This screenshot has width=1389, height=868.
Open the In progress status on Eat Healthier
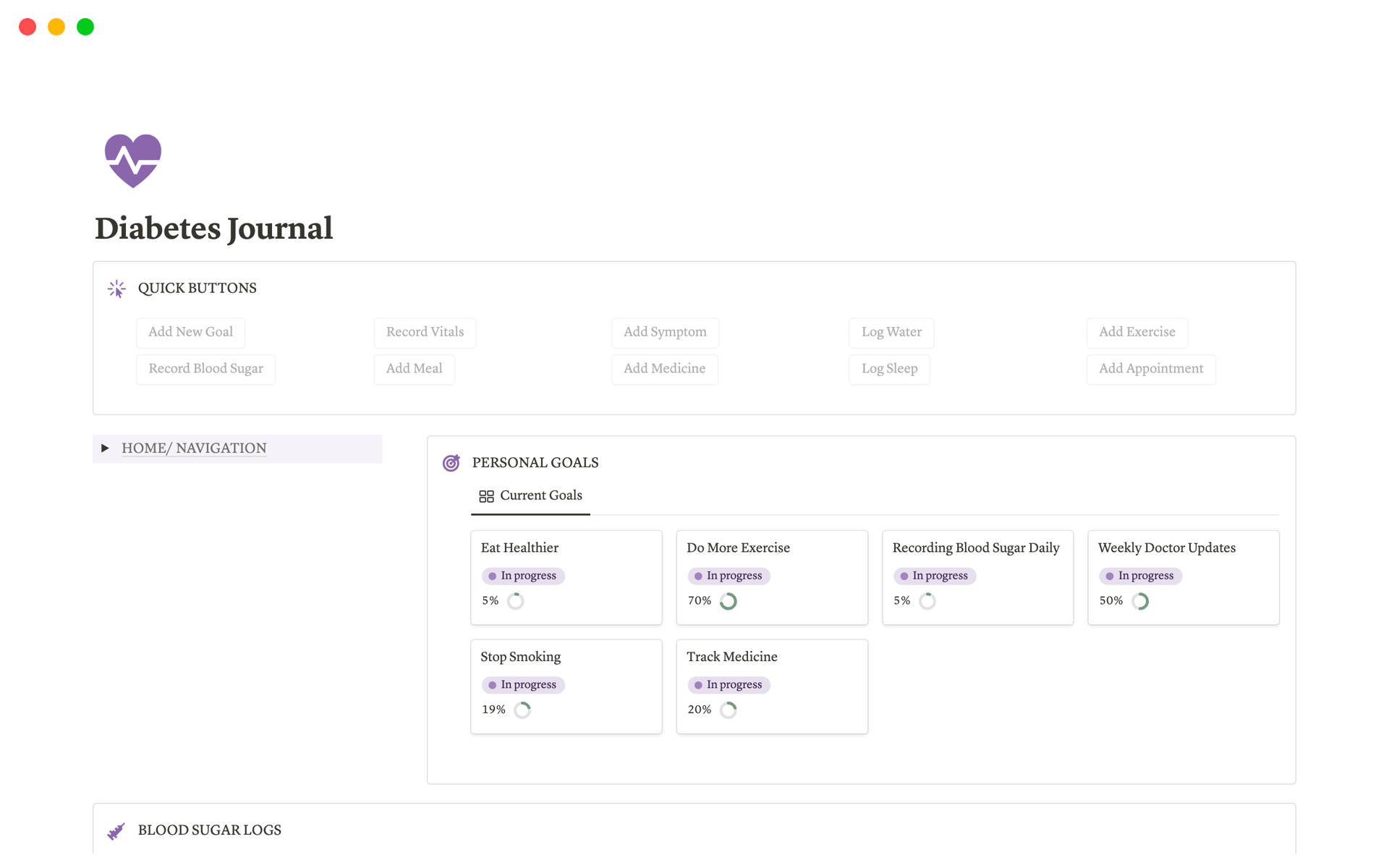click(523, 576)
